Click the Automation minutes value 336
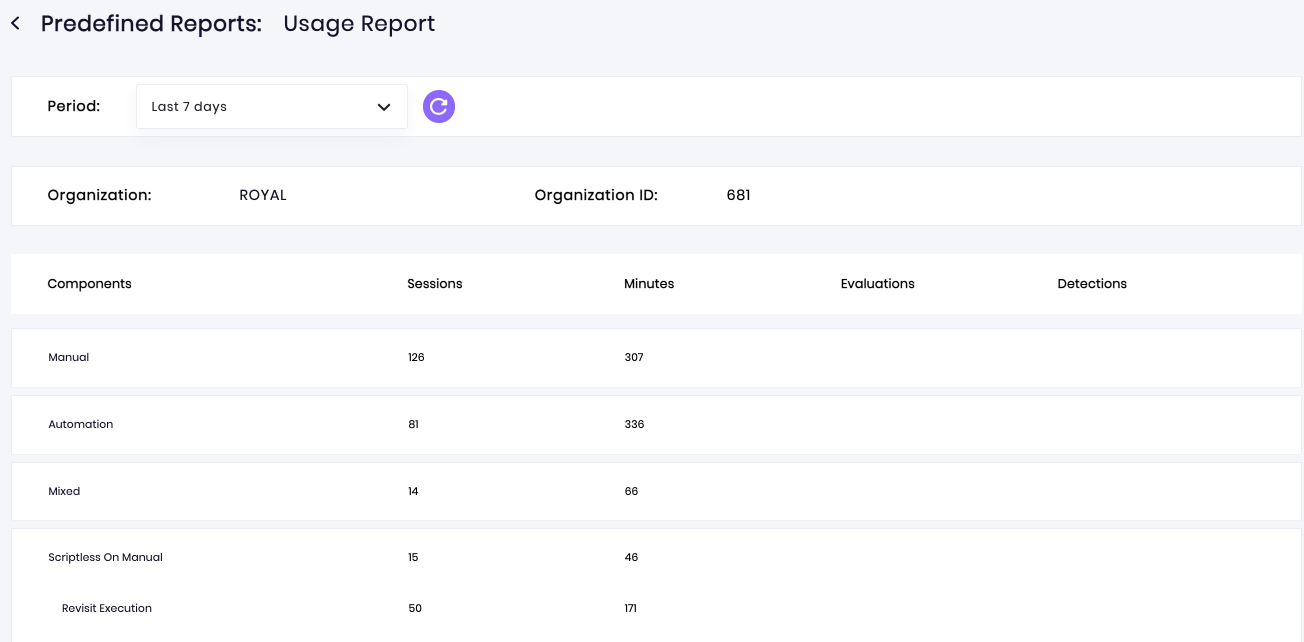Screen dimensions: 1304x642 (634, 424)
